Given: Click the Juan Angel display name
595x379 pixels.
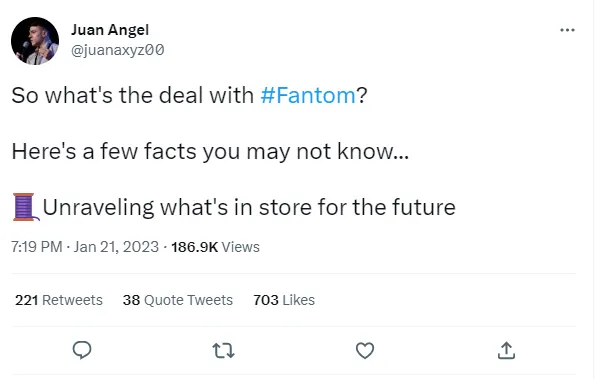Looking at the screenshot, I should click(110, 30).
